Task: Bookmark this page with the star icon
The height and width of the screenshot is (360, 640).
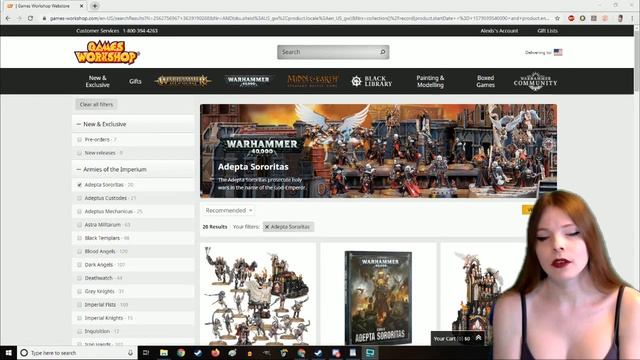Action: coord(557,18)
